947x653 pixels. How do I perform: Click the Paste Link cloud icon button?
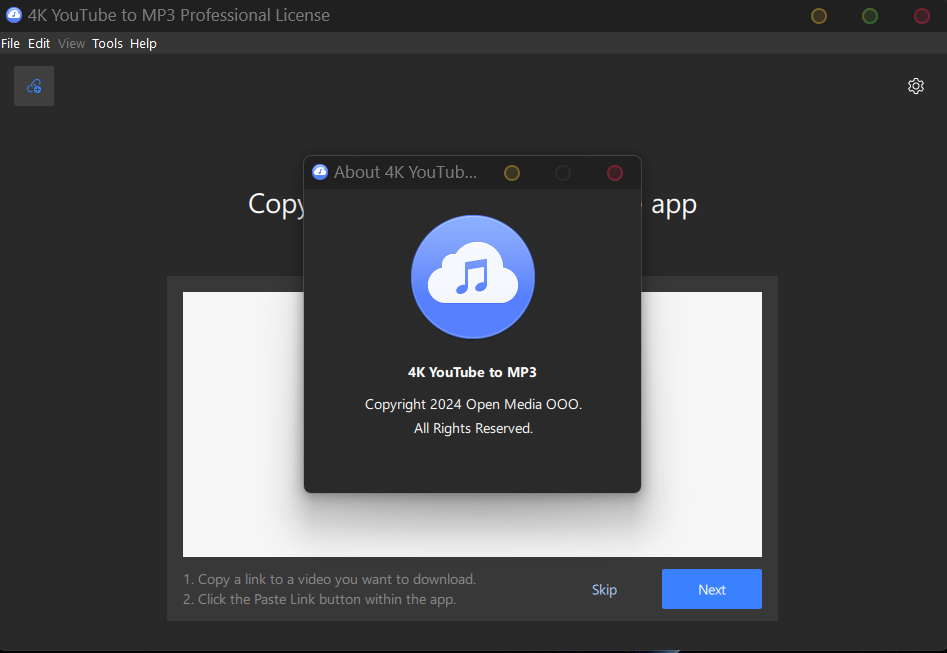(34, 86)
